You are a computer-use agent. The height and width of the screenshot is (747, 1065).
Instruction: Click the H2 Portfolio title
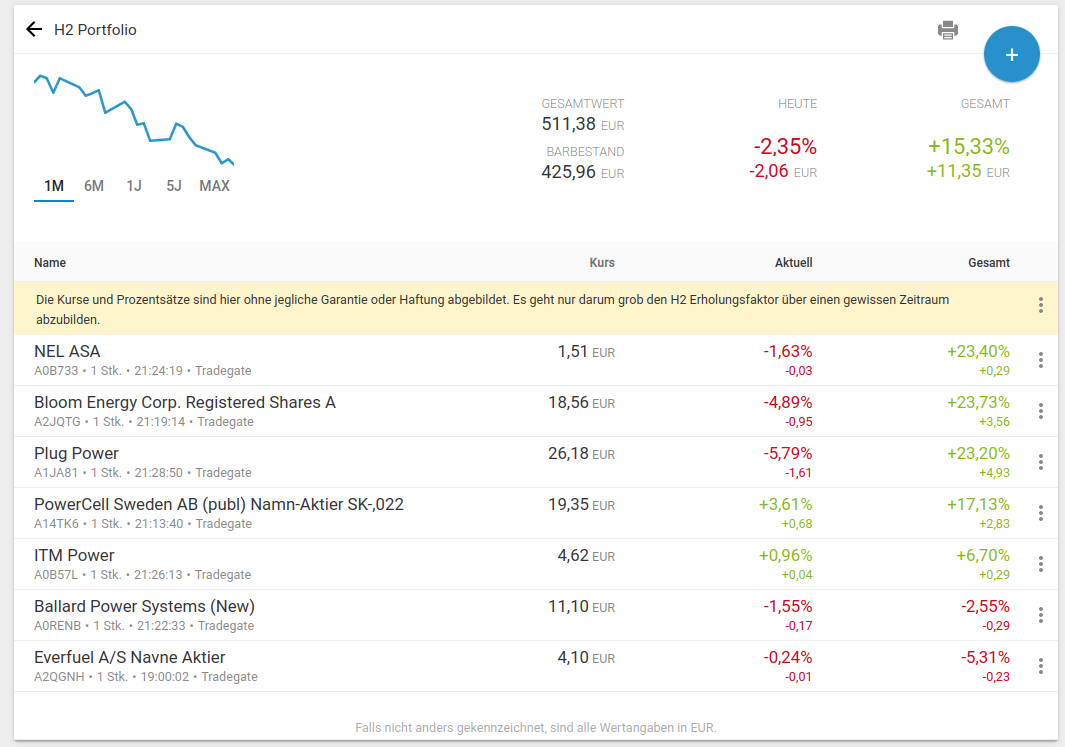coord(95,30)
